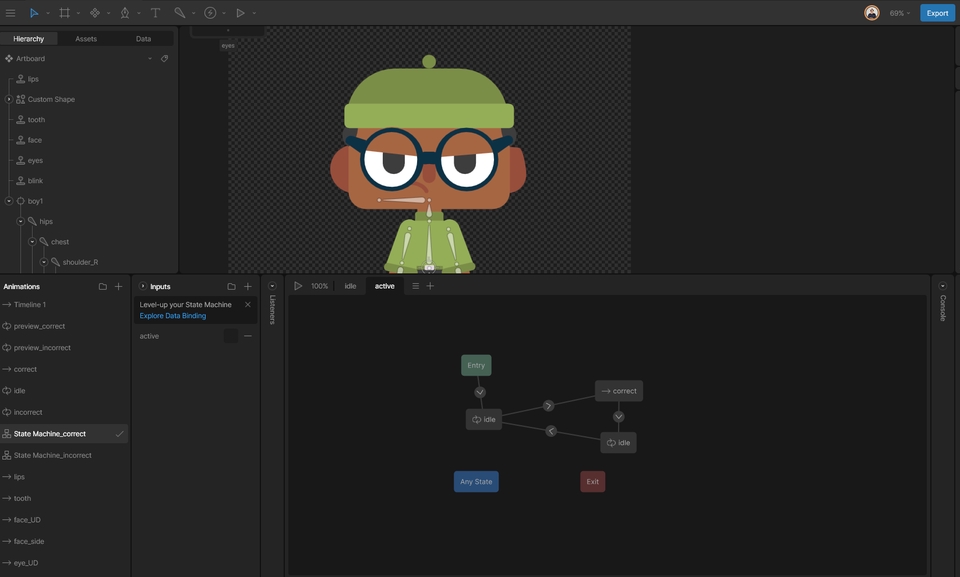Expand the Console panel
The height and width of the screenshot is (577, 960).
point(943,286)
